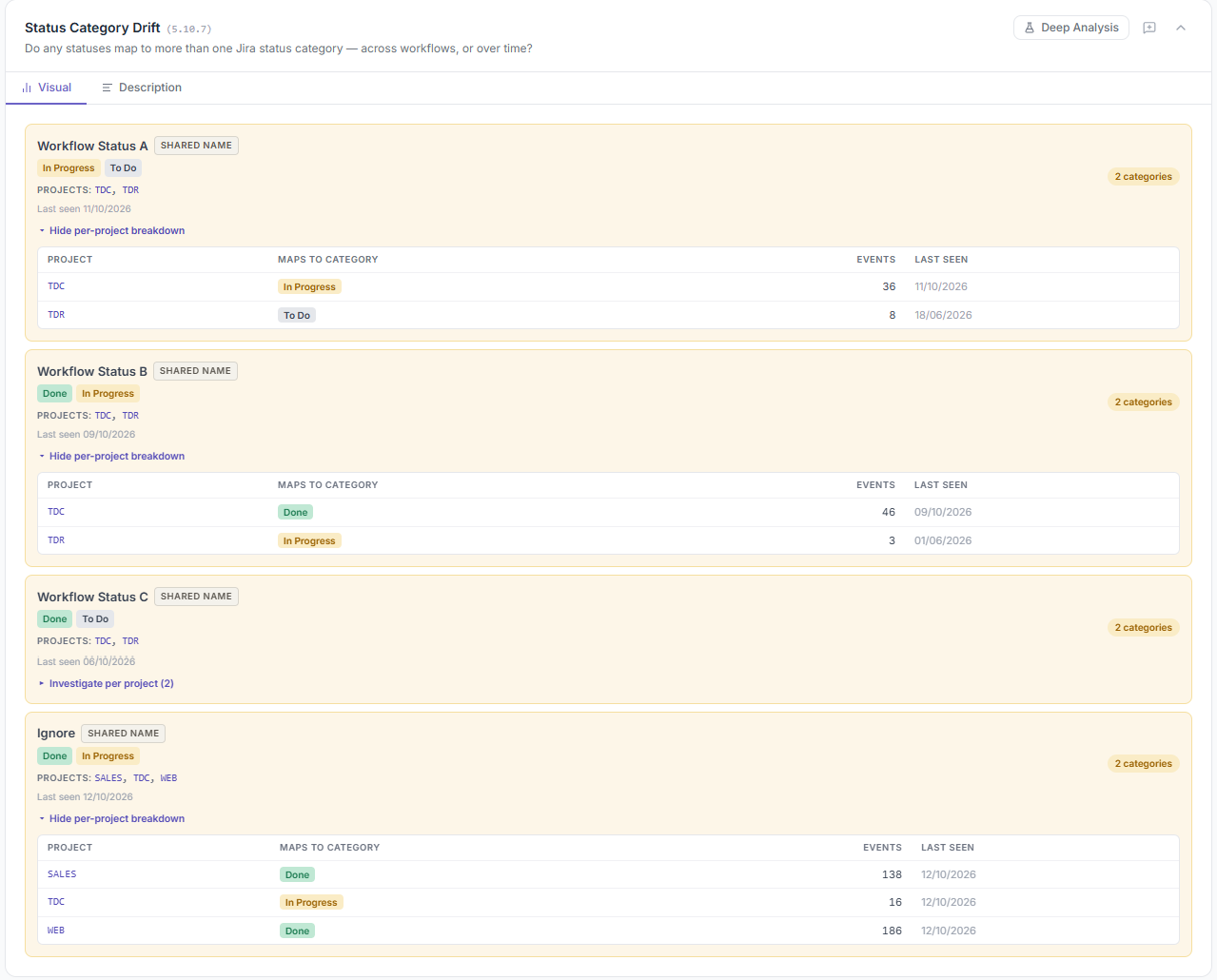The width and height of the screenshot is (1217, 980).
Task: Click 2 categories badge on Ignore card
Action: point(1144,764)
